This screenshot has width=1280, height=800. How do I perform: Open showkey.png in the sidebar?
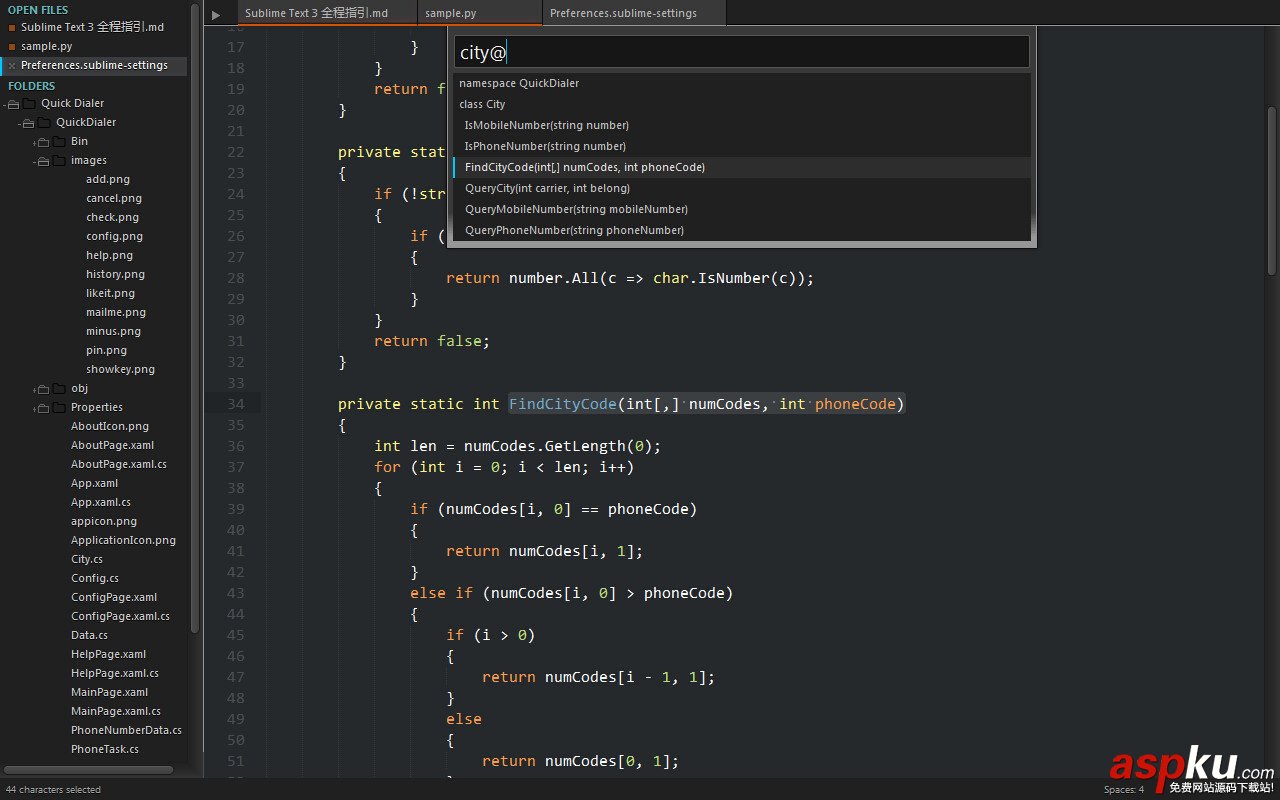[120, 369]
